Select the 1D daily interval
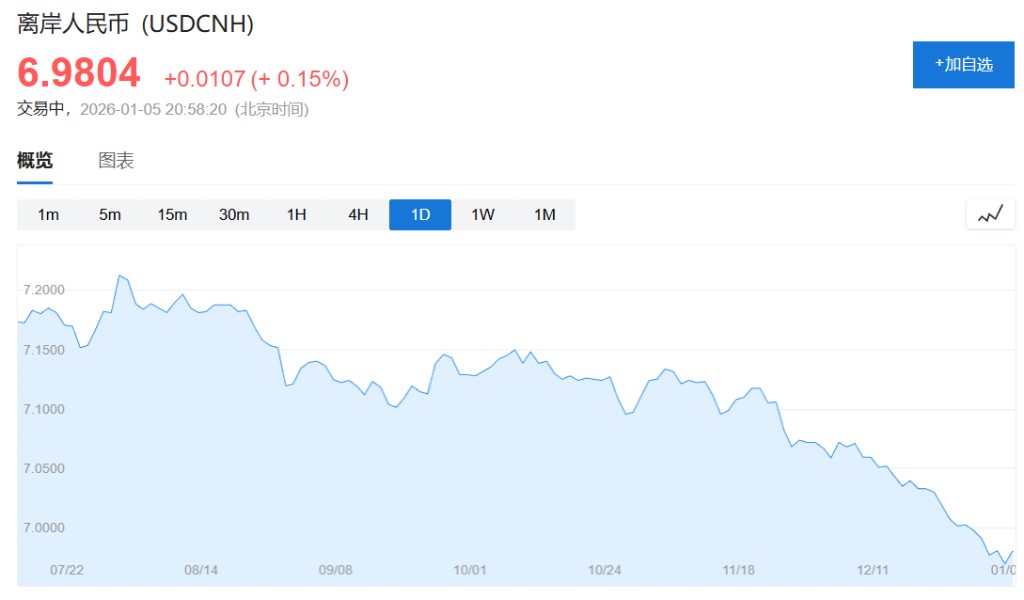The height and width of the screenshot is (600, 1024). (420, 215)
